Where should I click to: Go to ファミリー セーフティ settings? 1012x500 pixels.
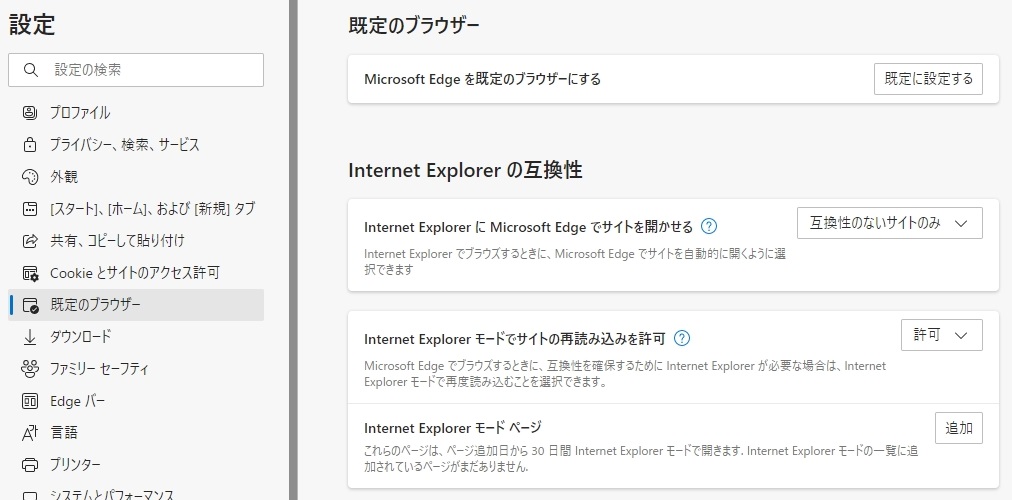click(x=136, y=369)
